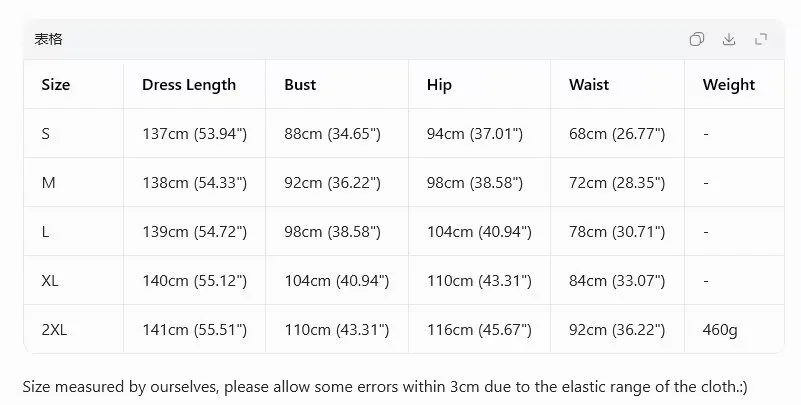The height and width of the screenshot is (405, 801).
Task: Click the Hip column header
Action: [439, 85]
